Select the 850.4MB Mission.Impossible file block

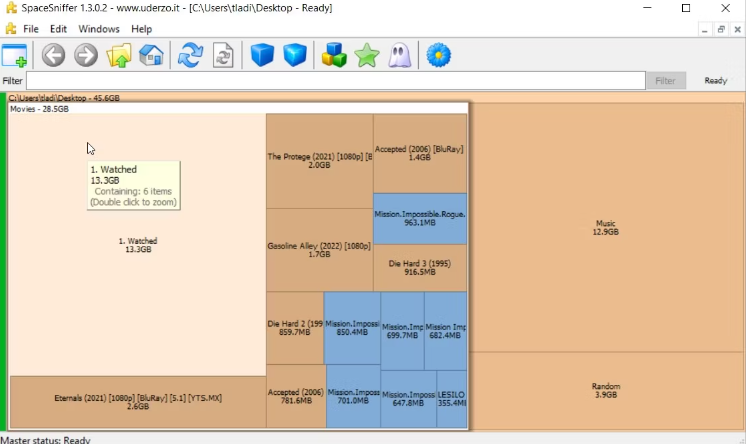(352, 328)
